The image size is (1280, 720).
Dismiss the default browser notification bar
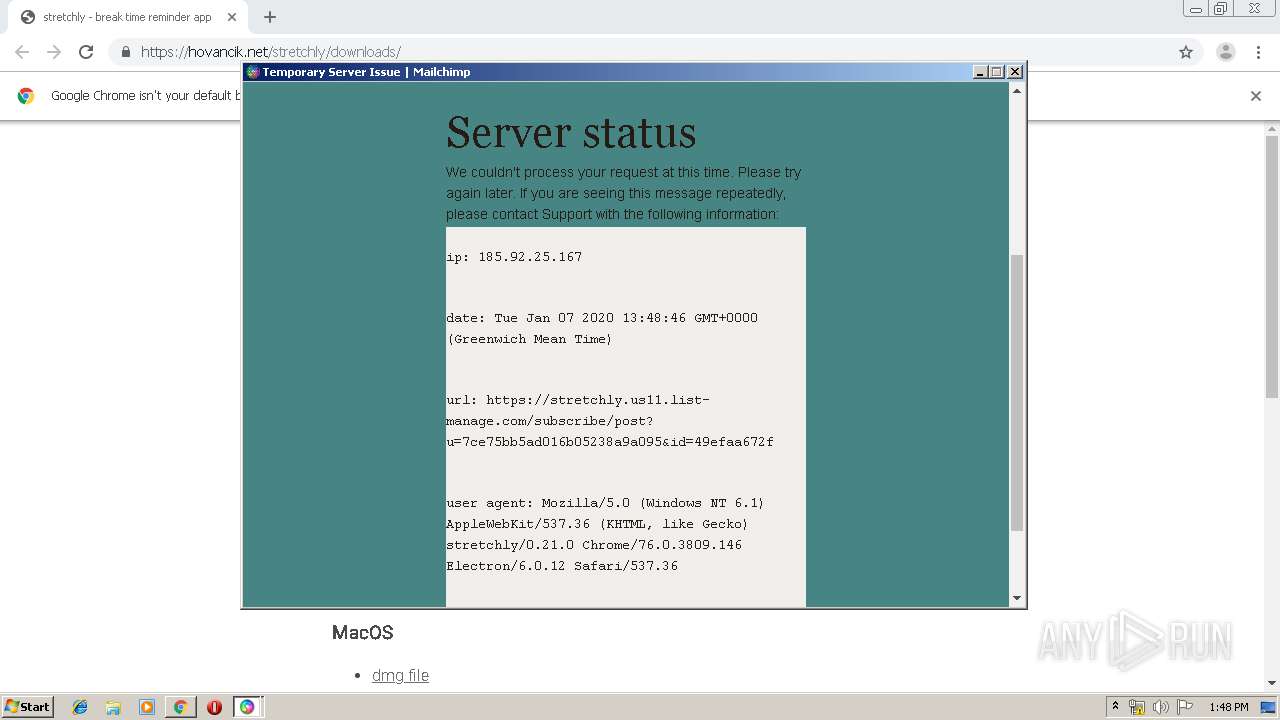tap(1256, 96)
